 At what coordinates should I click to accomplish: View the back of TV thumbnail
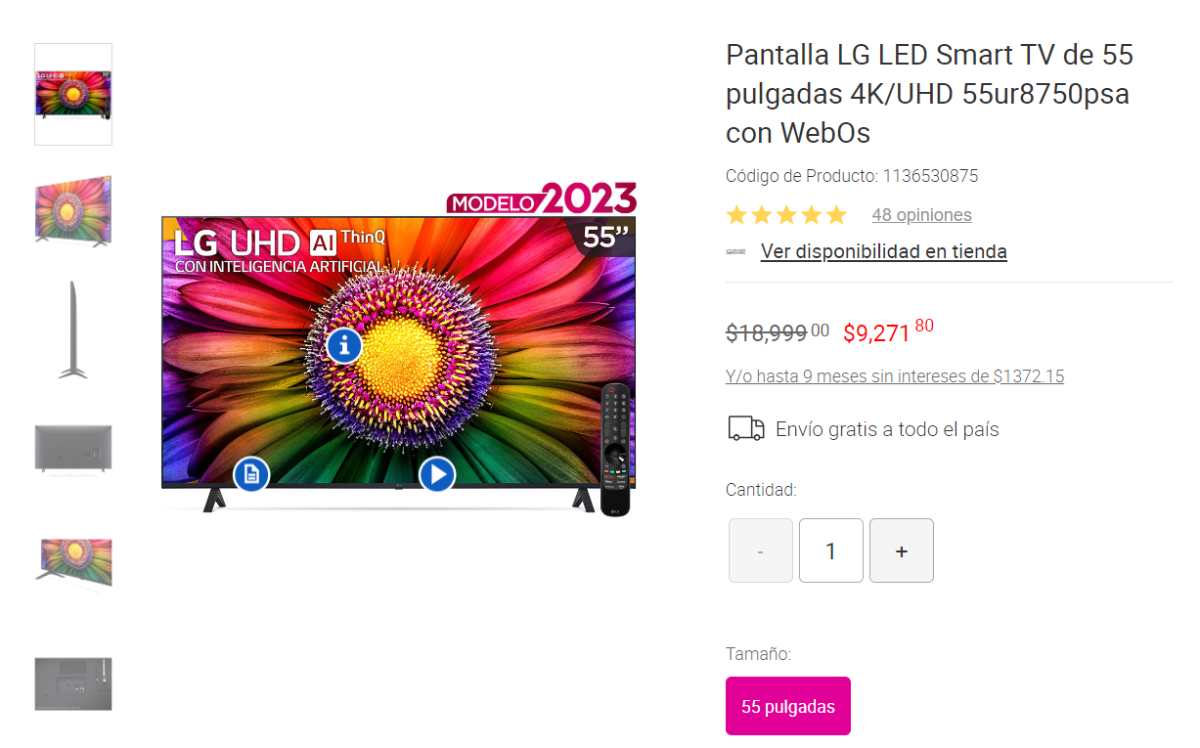(x=73, y=448)
